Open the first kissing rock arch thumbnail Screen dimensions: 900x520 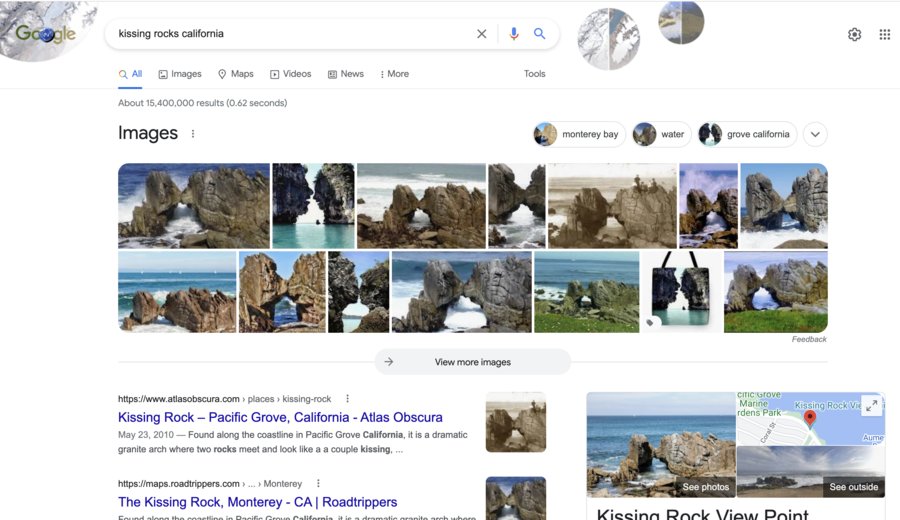tap(194, 206)
